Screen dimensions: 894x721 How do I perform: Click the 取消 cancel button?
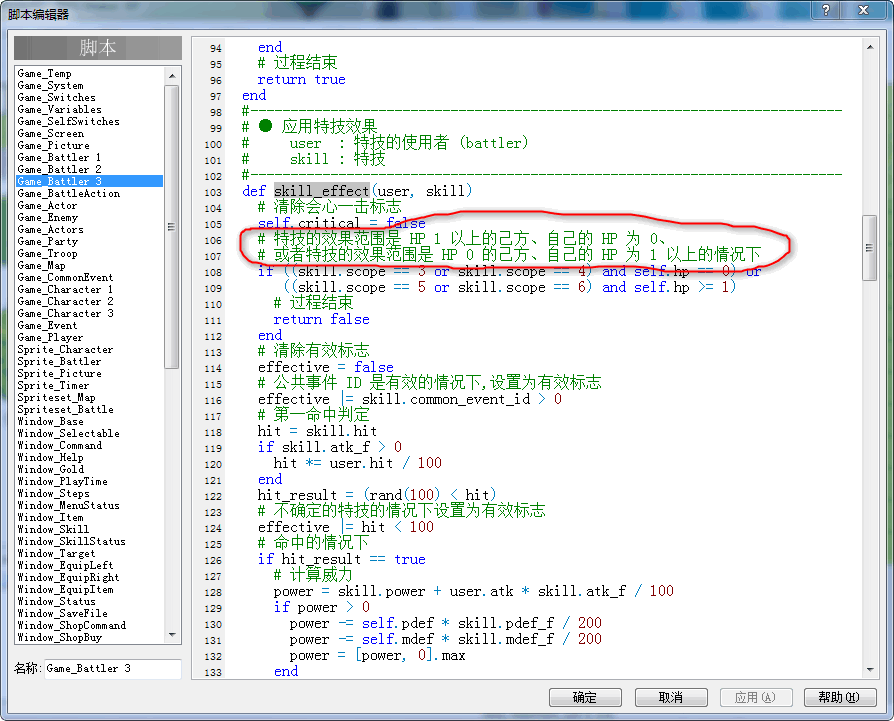tap(671, 697)
